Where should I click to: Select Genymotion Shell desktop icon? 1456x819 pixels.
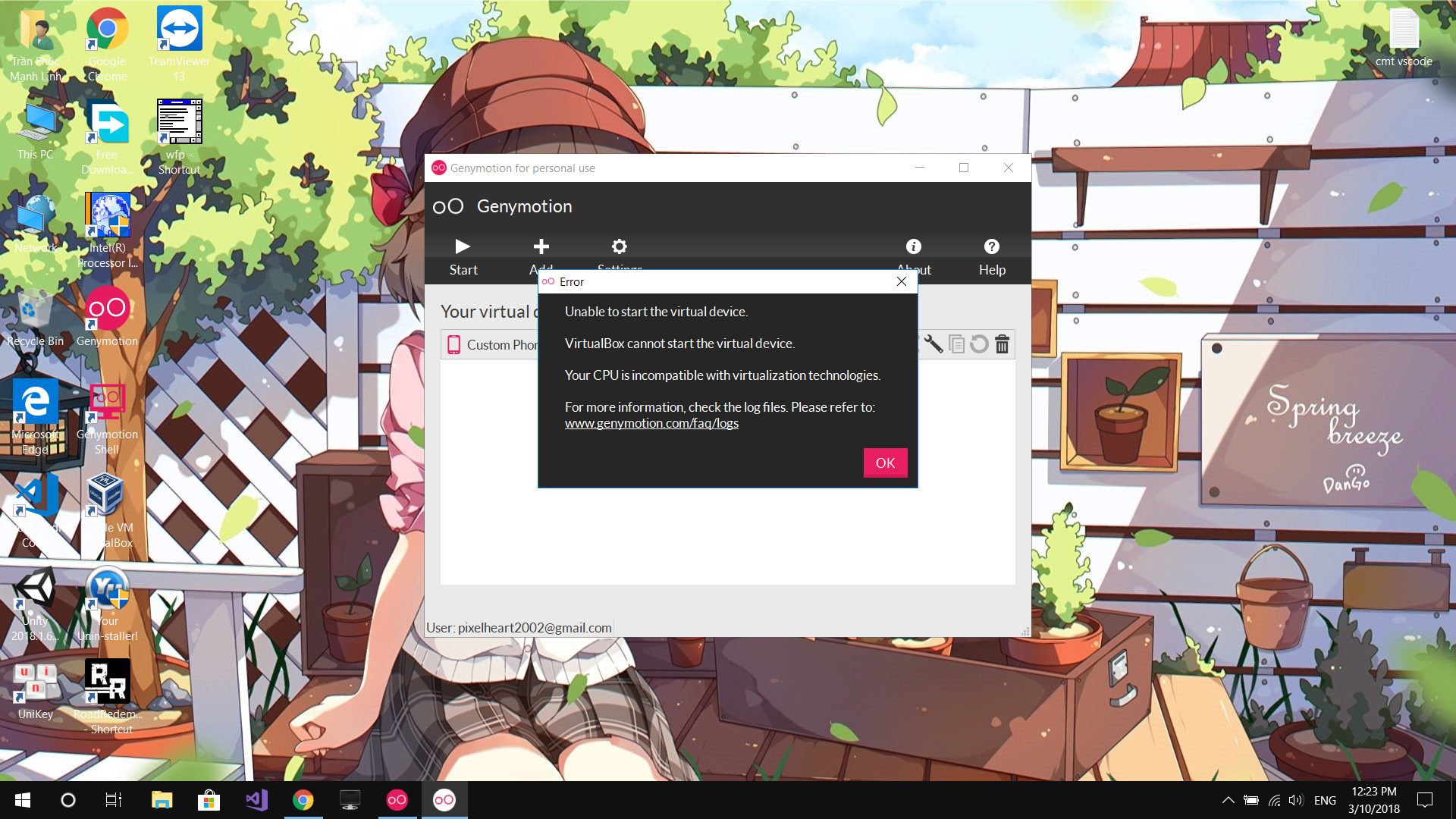(x=107, y=418)
